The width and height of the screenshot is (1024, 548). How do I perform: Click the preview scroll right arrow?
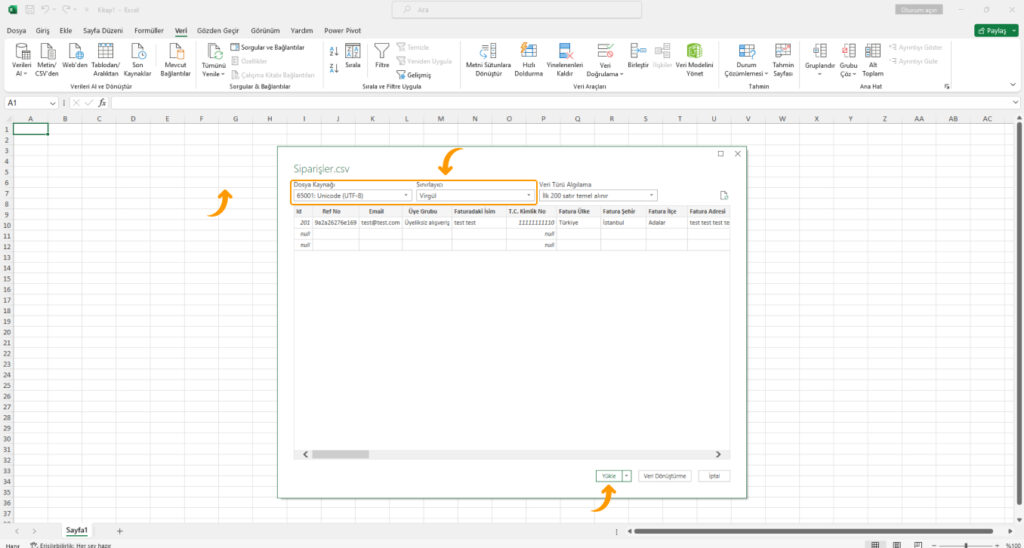(718, 454)
